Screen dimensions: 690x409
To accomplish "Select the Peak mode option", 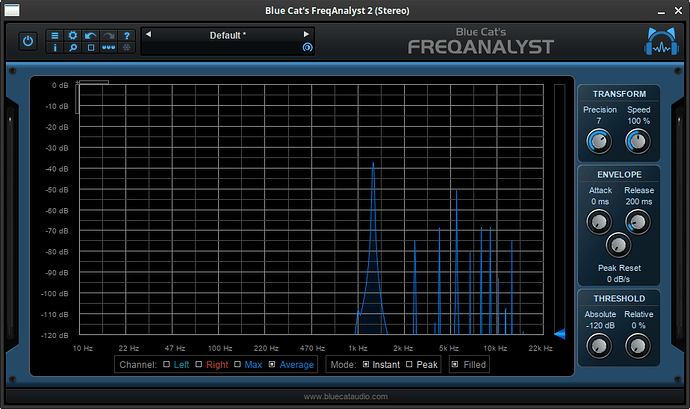I will (410, 364).
